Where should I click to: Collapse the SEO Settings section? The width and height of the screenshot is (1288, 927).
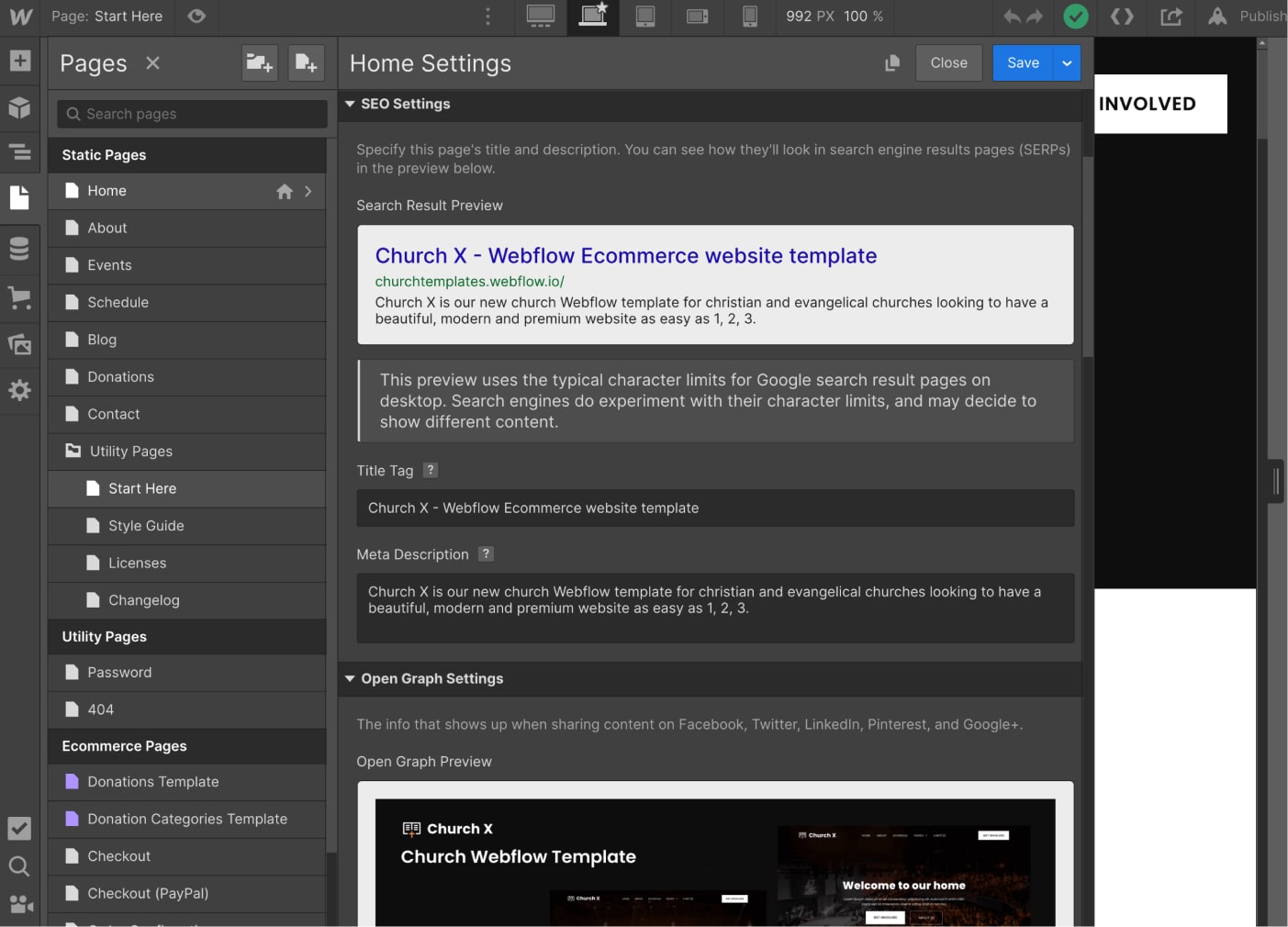click(x=350, y=104)
